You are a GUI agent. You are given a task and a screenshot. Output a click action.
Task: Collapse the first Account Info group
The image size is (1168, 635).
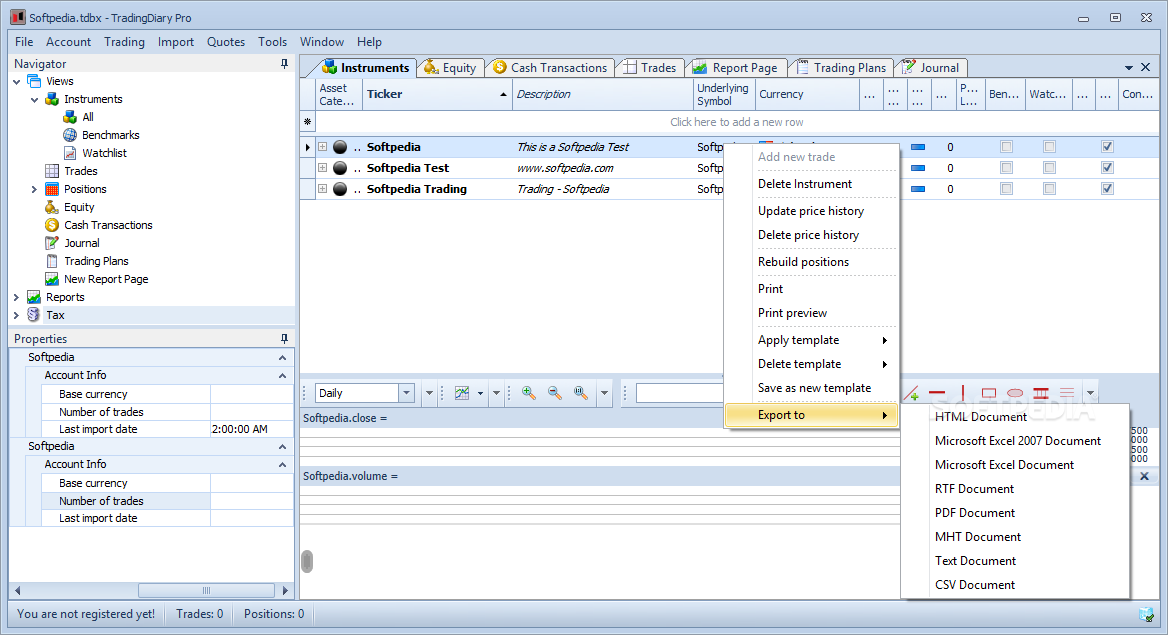pos(282,376)
